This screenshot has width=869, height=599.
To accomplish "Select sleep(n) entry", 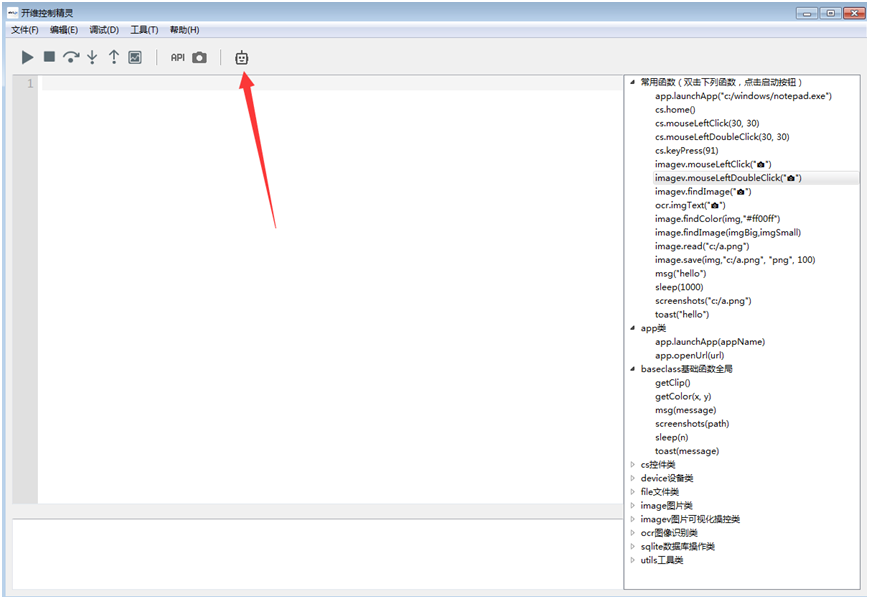I will coord(672,437).
